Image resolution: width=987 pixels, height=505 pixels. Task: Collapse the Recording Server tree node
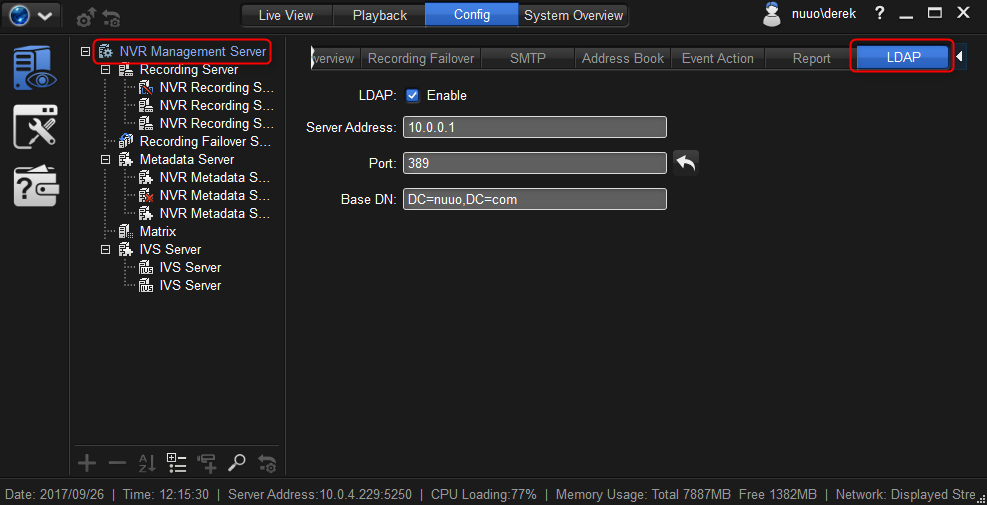point(106,70)
